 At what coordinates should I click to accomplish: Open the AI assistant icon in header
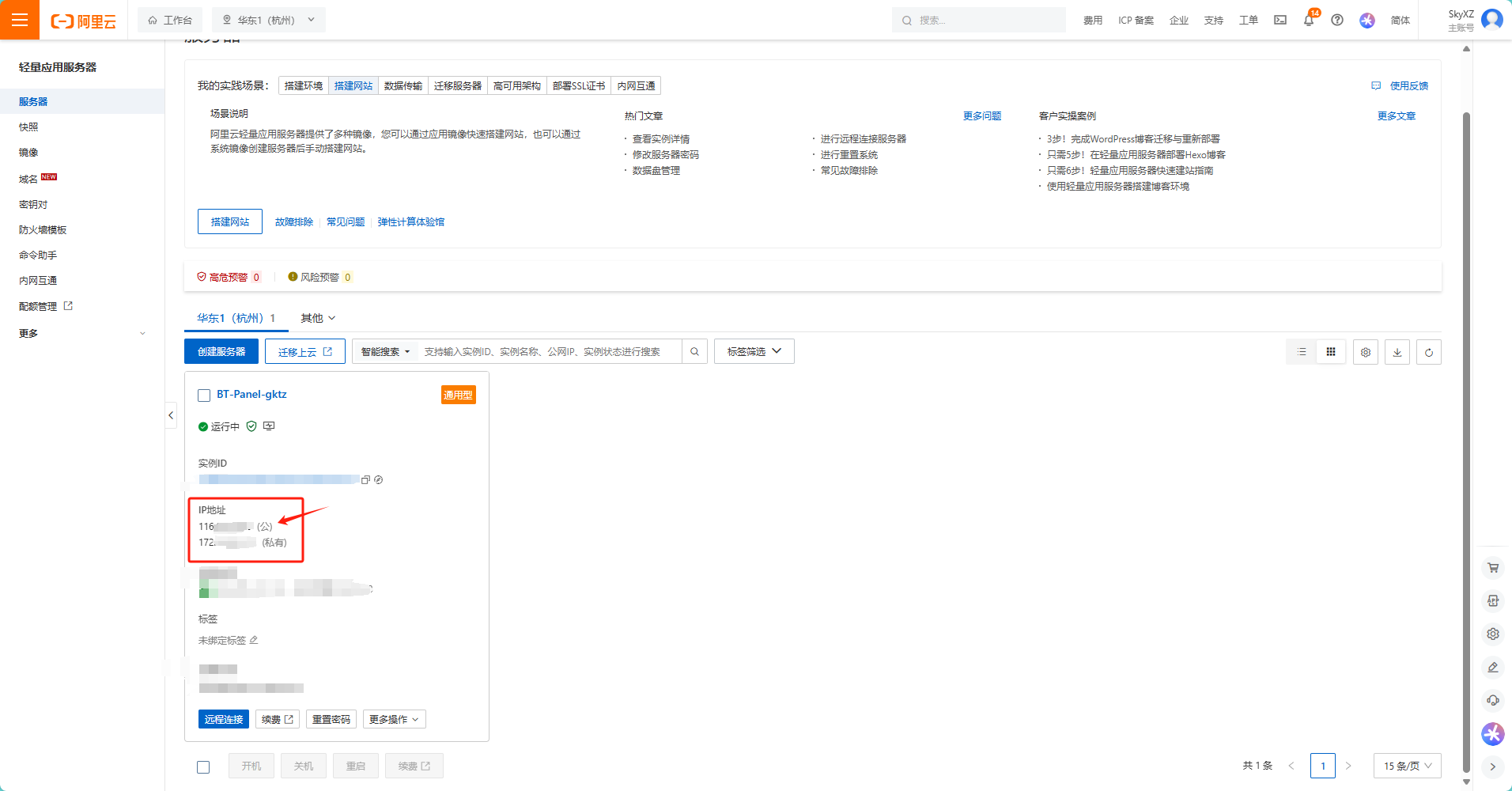point(1367,21)
